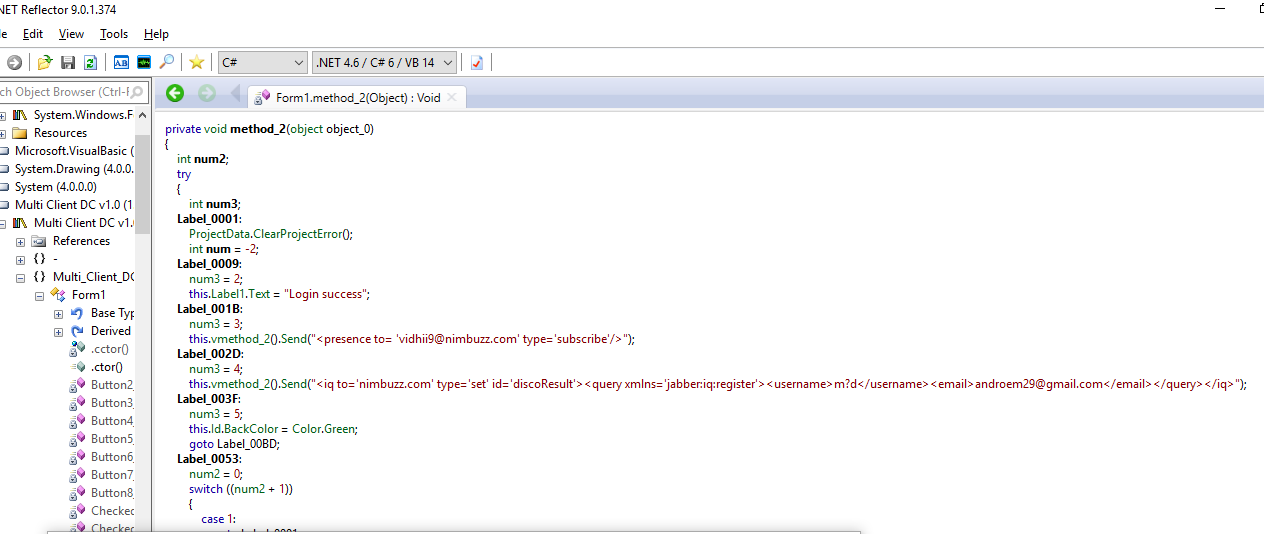Select Microsoft.VisualBasic assembly in tree

pyautogui.click(x=74, y=151)
